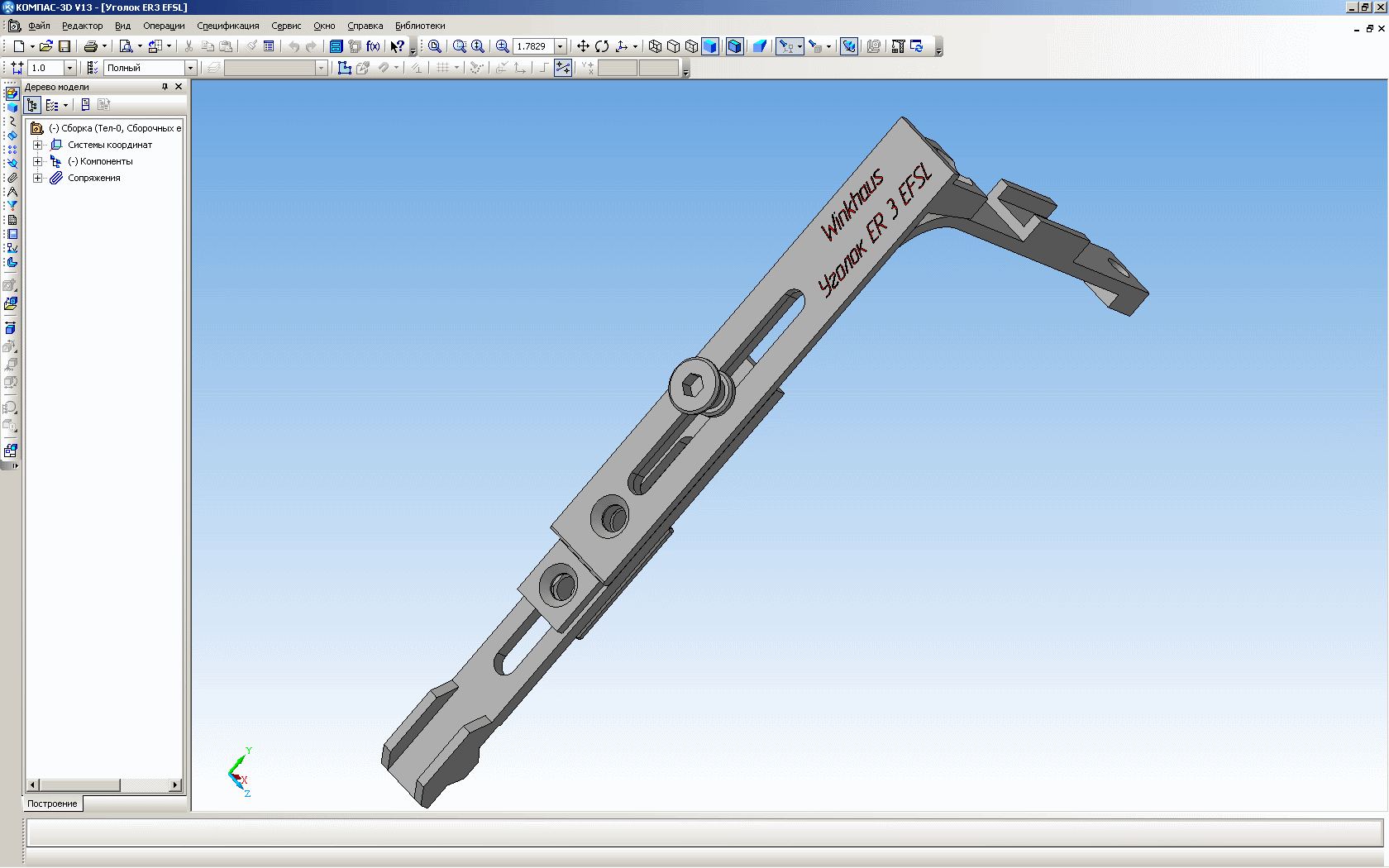Select the Pan view tool
Image resolution: width=1389 pixels, height=868 pixels.
click(x=583, y=46)
